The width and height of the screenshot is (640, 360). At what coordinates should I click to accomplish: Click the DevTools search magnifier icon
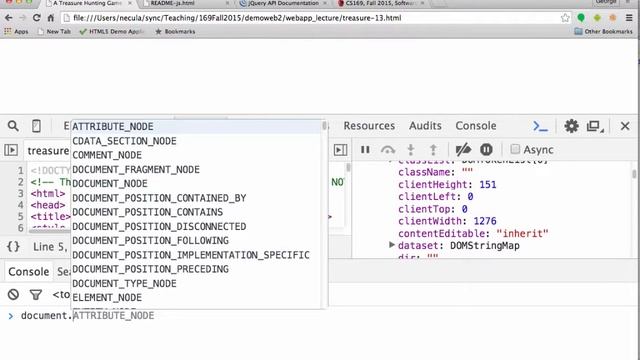(x=13, y=126)
